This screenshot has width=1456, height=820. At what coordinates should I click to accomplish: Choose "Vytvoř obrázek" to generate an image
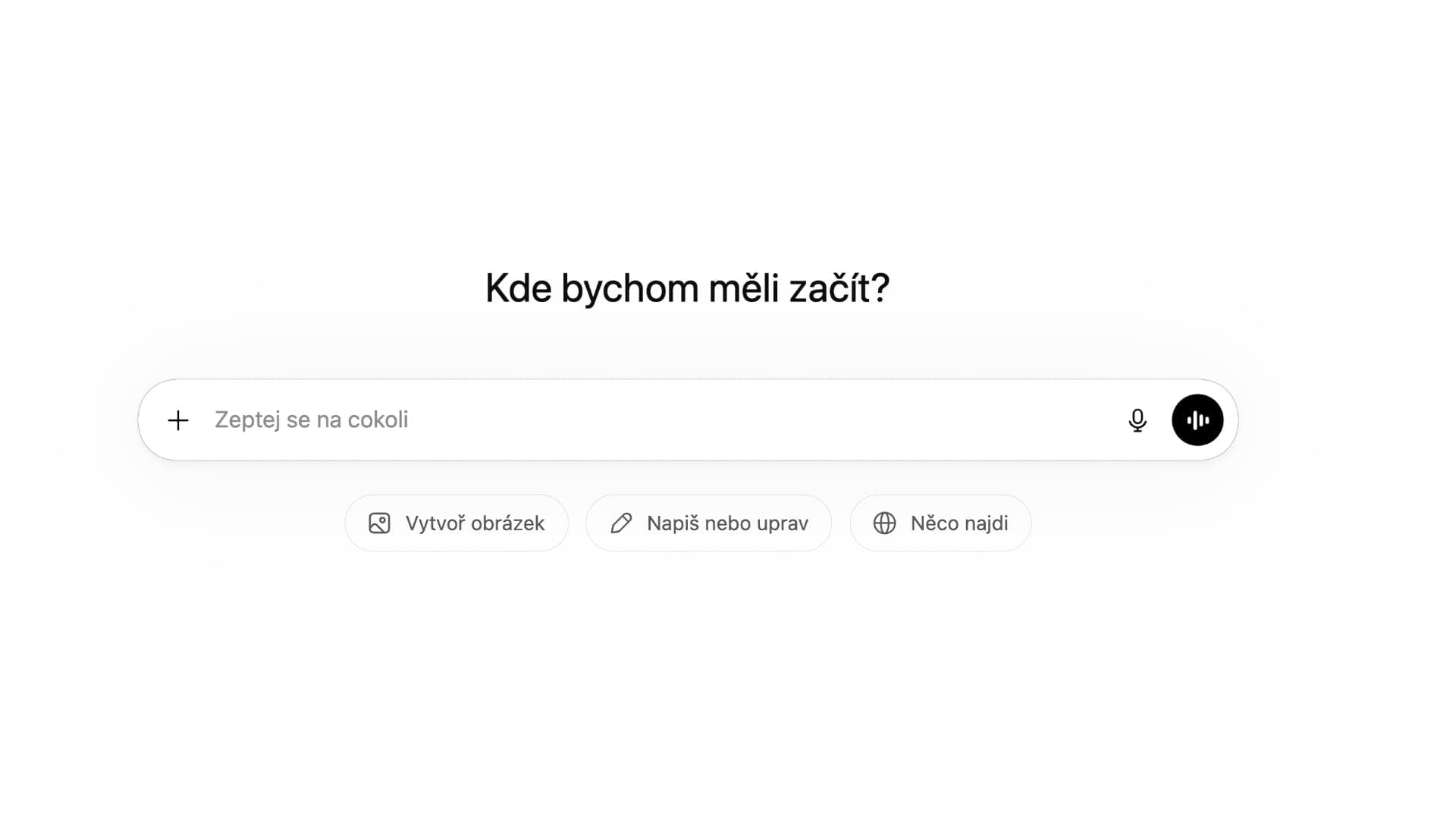pyautogui.click(x=457, y=523)
